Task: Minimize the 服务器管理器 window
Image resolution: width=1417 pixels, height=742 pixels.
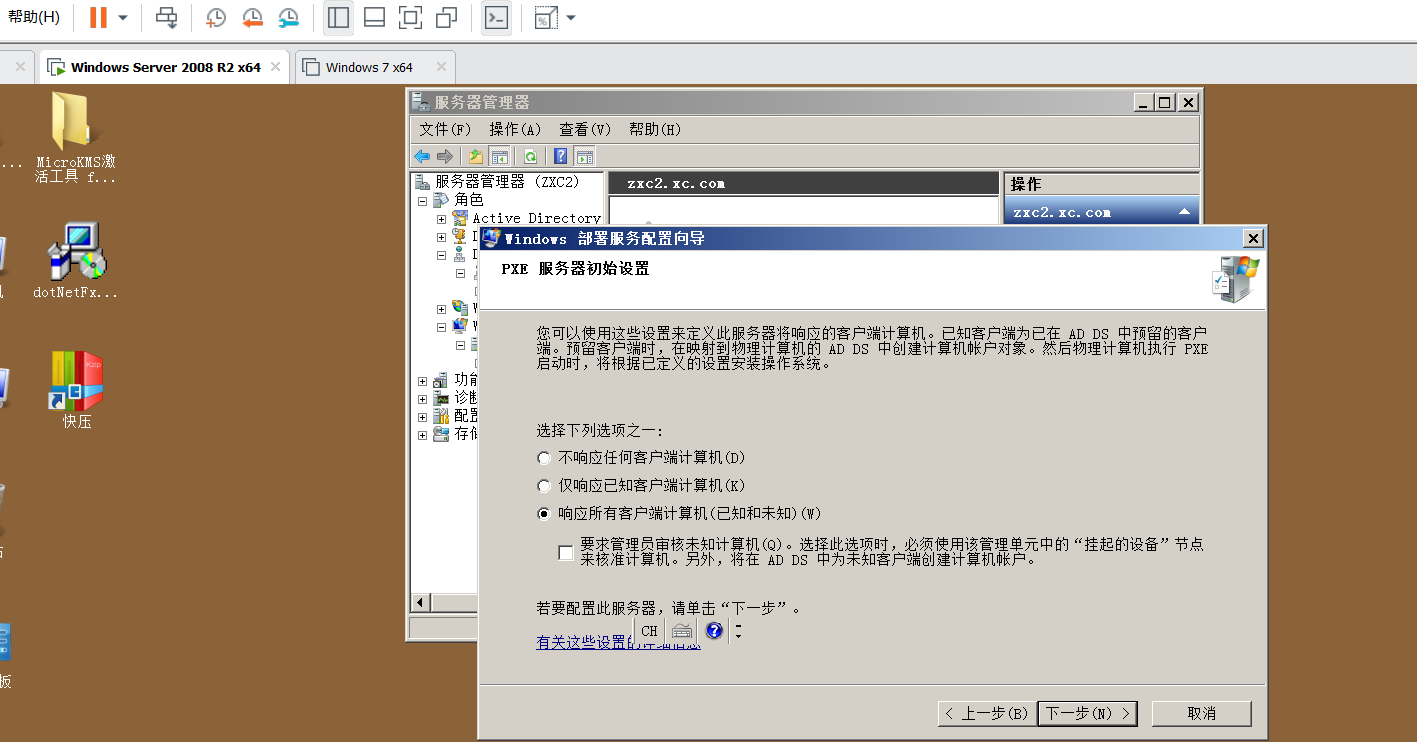Action: [x=1144, y=102]
